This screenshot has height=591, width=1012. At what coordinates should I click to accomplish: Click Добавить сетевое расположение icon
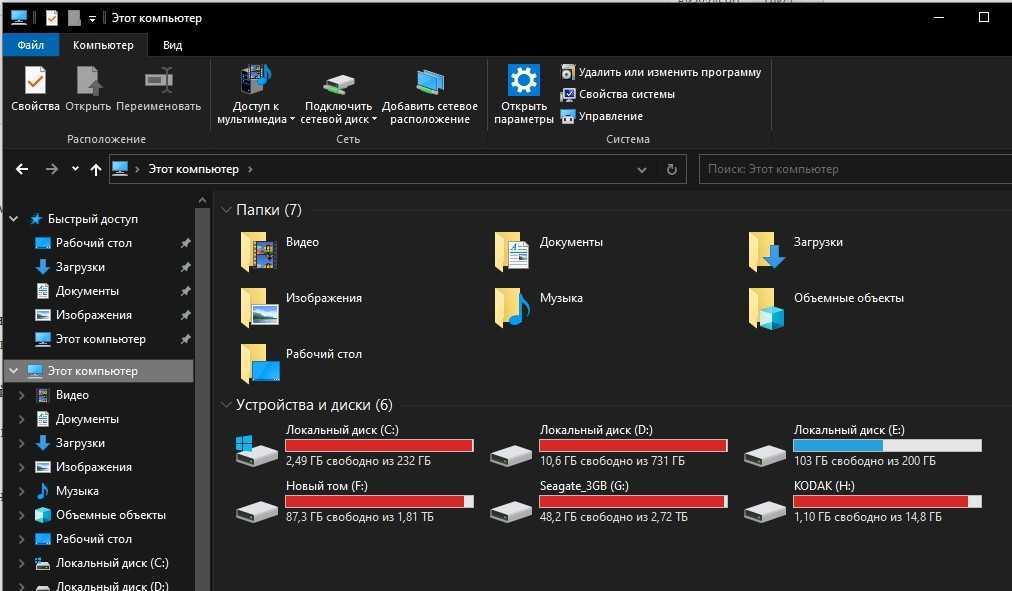tap(430, 82)
